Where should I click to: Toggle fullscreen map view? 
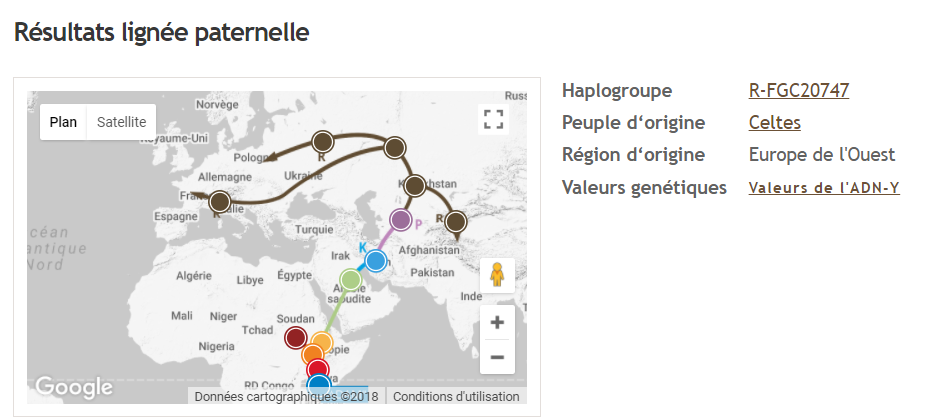pyautogui.click(x=492, y=120)
